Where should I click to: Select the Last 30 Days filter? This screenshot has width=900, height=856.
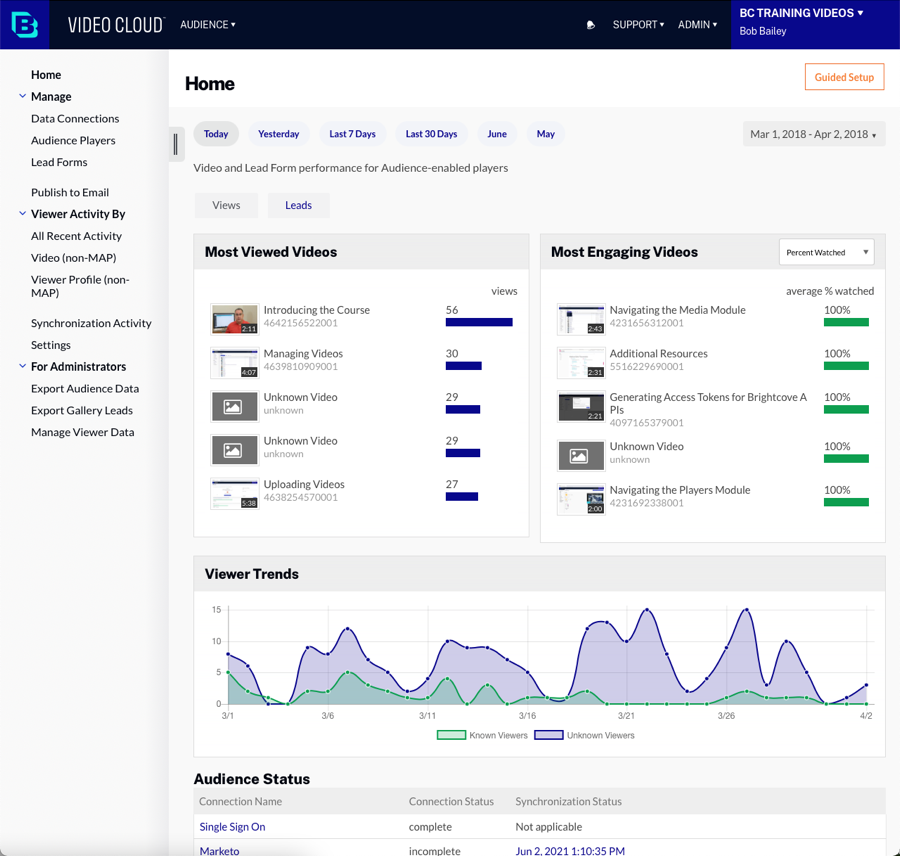tap(432, 134)
